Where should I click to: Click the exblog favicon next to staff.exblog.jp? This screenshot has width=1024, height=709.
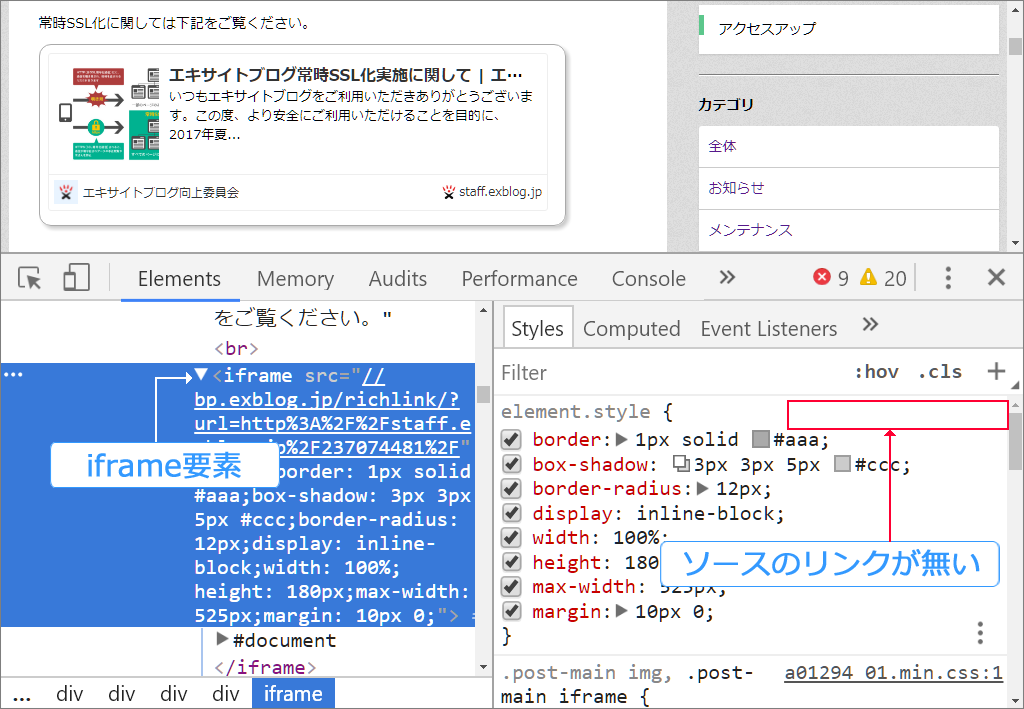tap(449, 192)
